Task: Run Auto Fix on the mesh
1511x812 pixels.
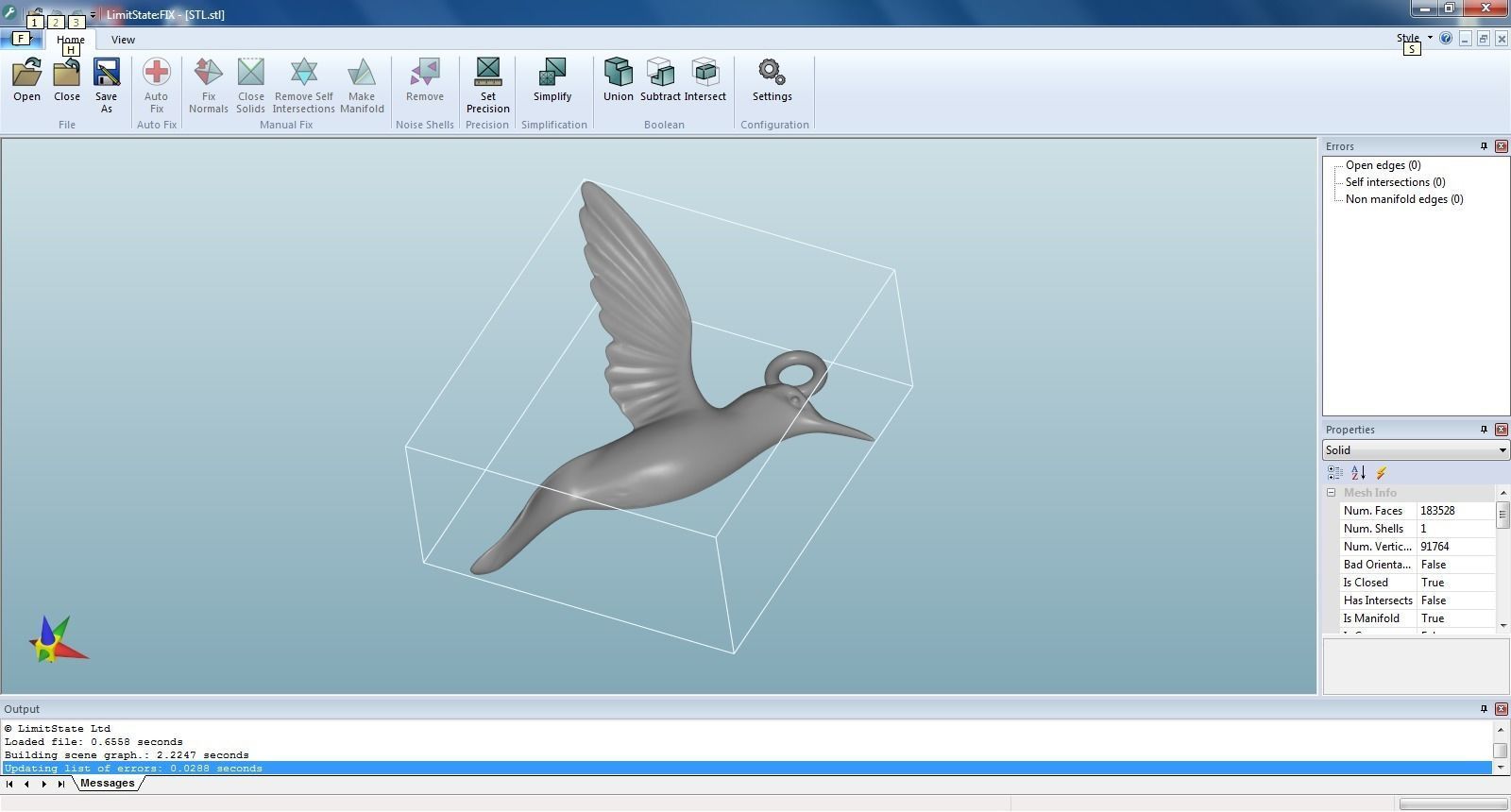Action: [157, 85]
